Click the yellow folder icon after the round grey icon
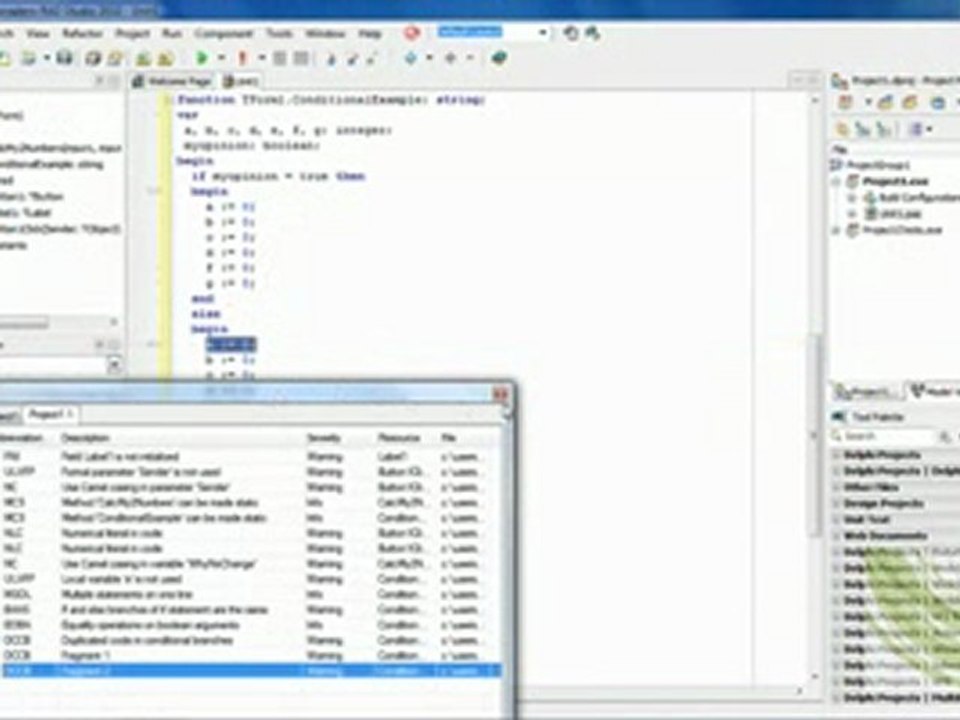Screen dimensions: 960x720 114,58
